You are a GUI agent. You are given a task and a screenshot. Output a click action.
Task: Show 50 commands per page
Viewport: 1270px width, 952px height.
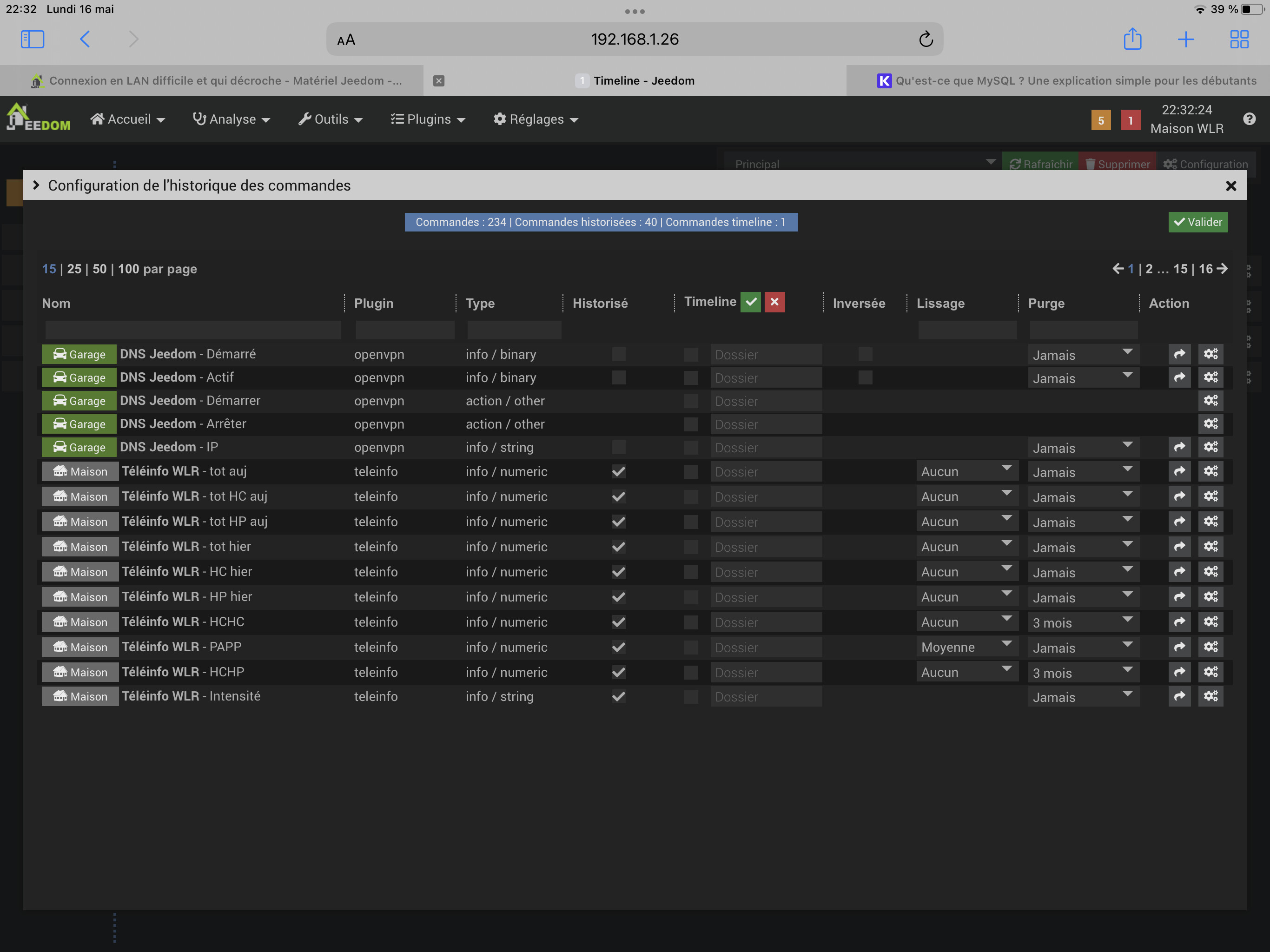(99, 269)
